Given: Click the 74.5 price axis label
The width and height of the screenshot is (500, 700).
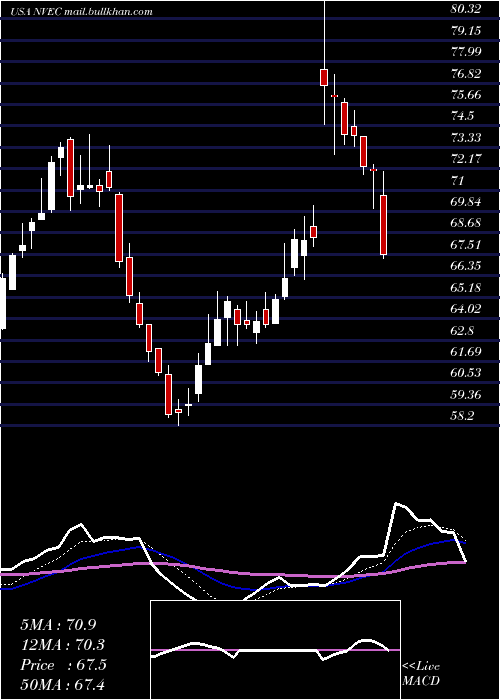Looking at the screenshot, I should (x=462, y=116).
